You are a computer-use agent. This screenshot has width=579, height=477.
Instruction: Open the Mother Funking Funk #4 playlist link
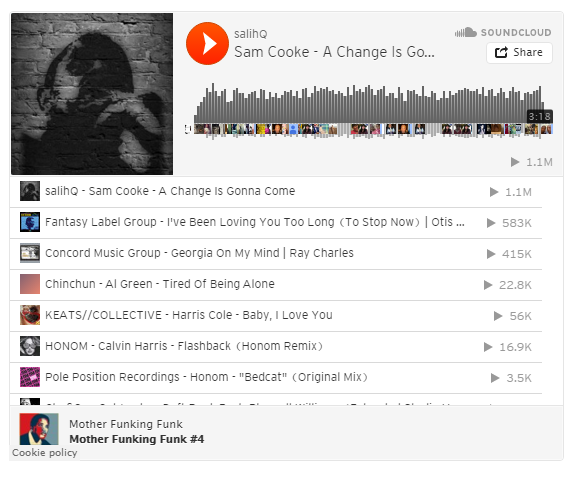137,439
